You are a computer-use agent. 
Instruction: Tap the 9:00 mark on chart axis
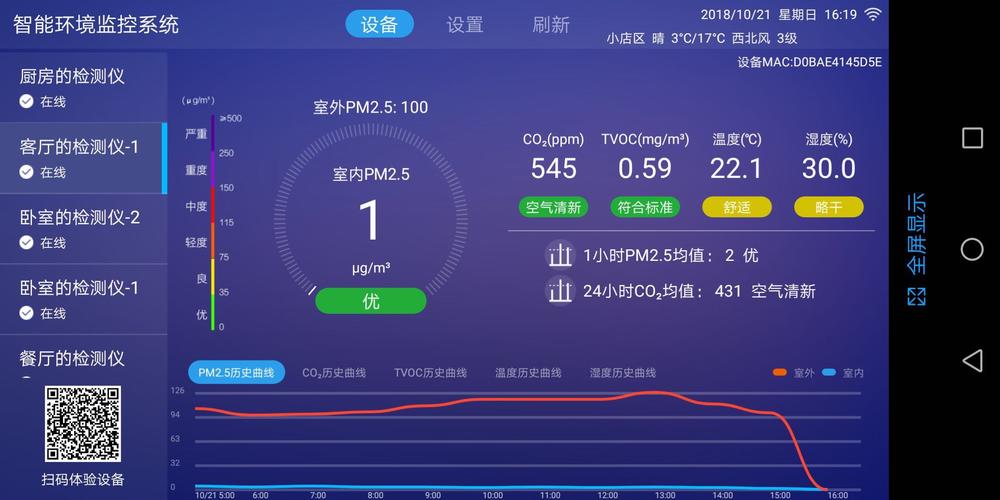click(432, 495)
